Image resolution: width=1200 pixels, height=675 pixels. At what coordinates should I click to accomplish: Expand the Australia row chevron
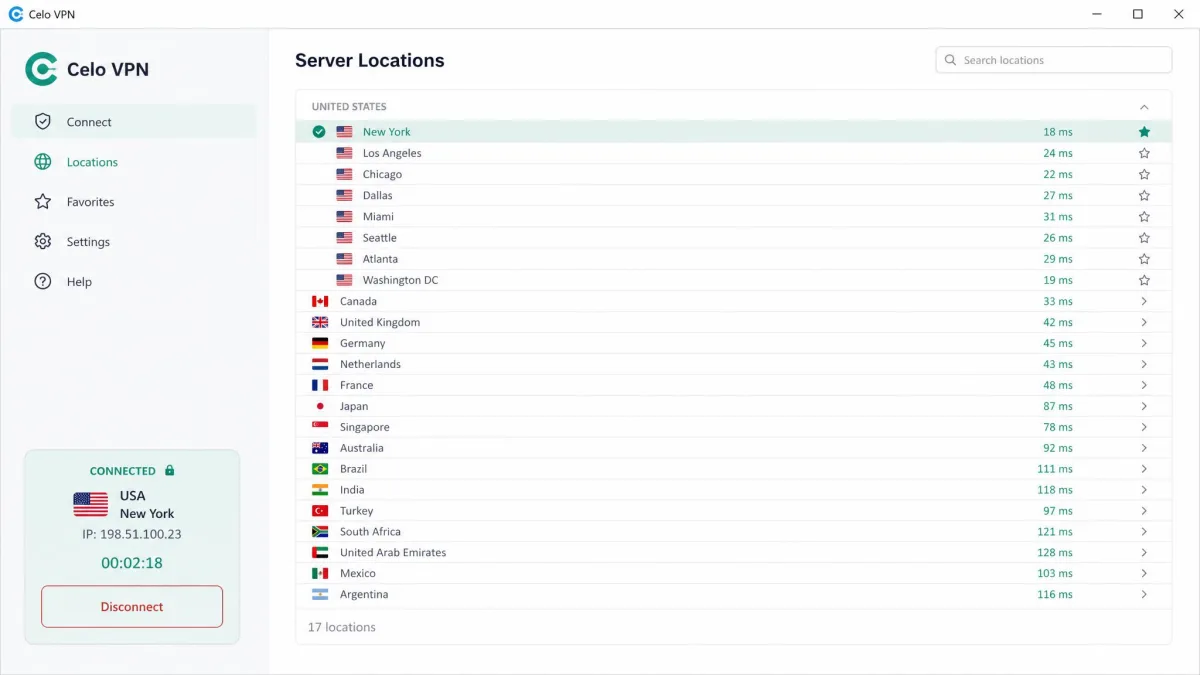click(x=1144, y=448)
